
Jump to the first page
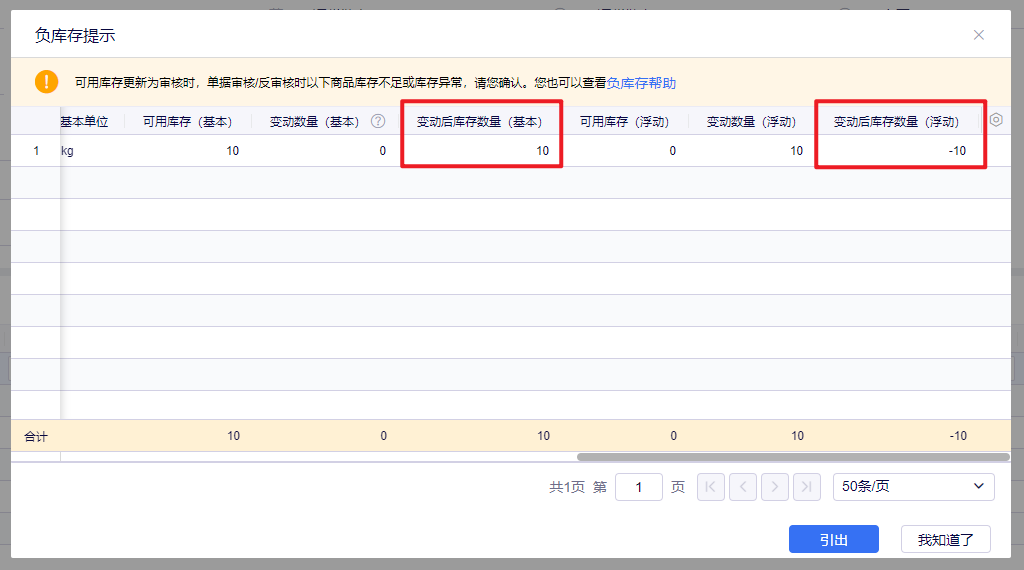click(x=711, y=487)
